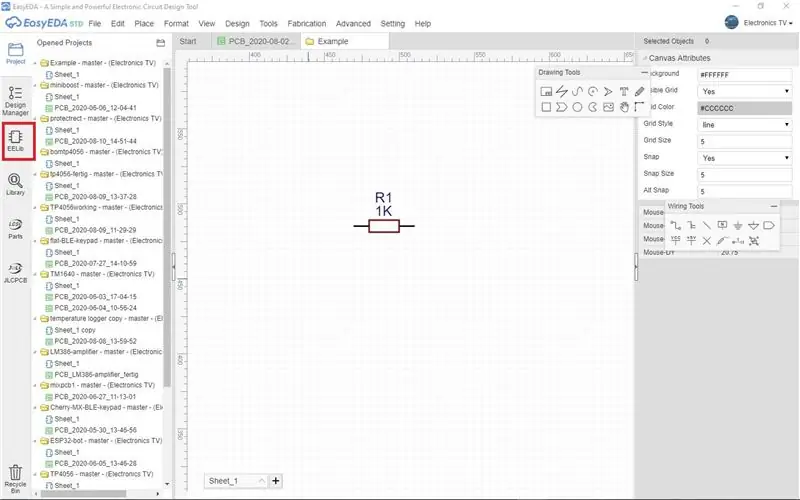Select the Arrow Head drawing tool

click(x=608, y=92)
